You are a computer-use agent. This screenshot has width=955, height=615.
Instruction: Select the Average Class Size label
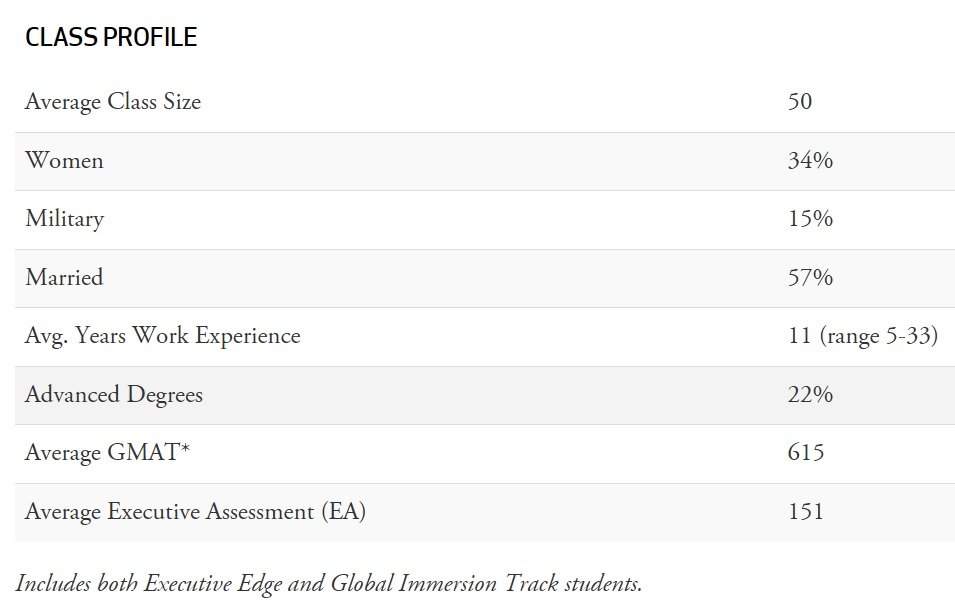113,102
